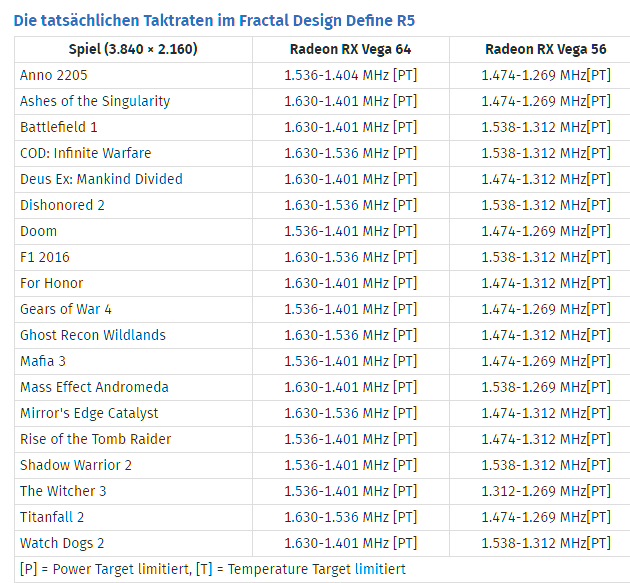Click the Mafia 3 row label

43,361
